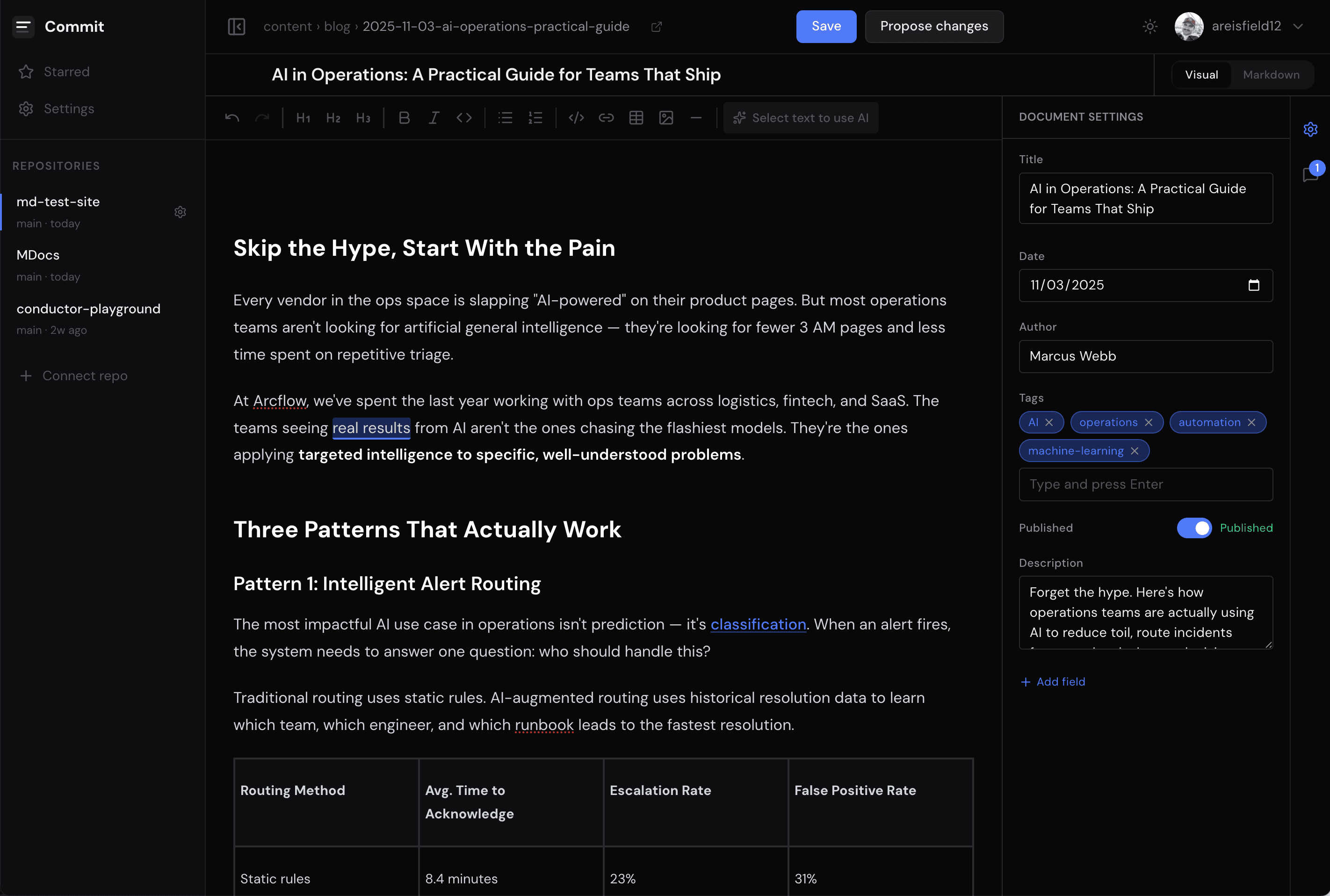Screen dimensions: 1330x896
Task: Insert a table using the table icon
Action: coord(636,118)
